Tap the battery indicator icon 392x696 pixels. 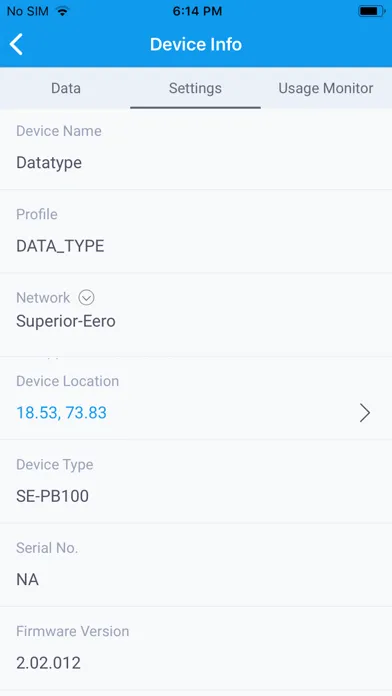(x=372, y=12)
